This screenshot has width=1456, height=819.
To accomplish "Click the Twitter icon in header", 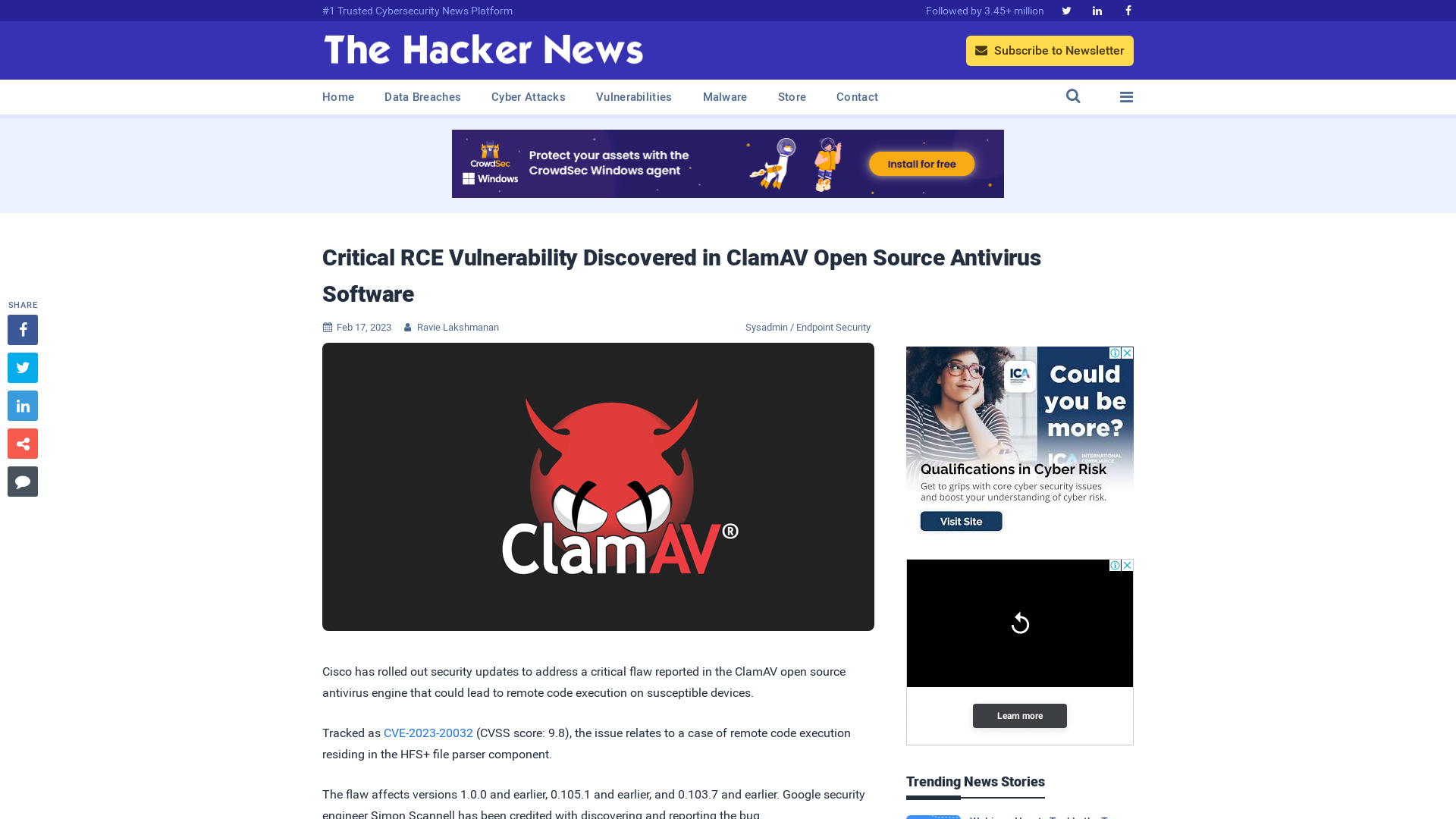I will (x=1066, y=10).
